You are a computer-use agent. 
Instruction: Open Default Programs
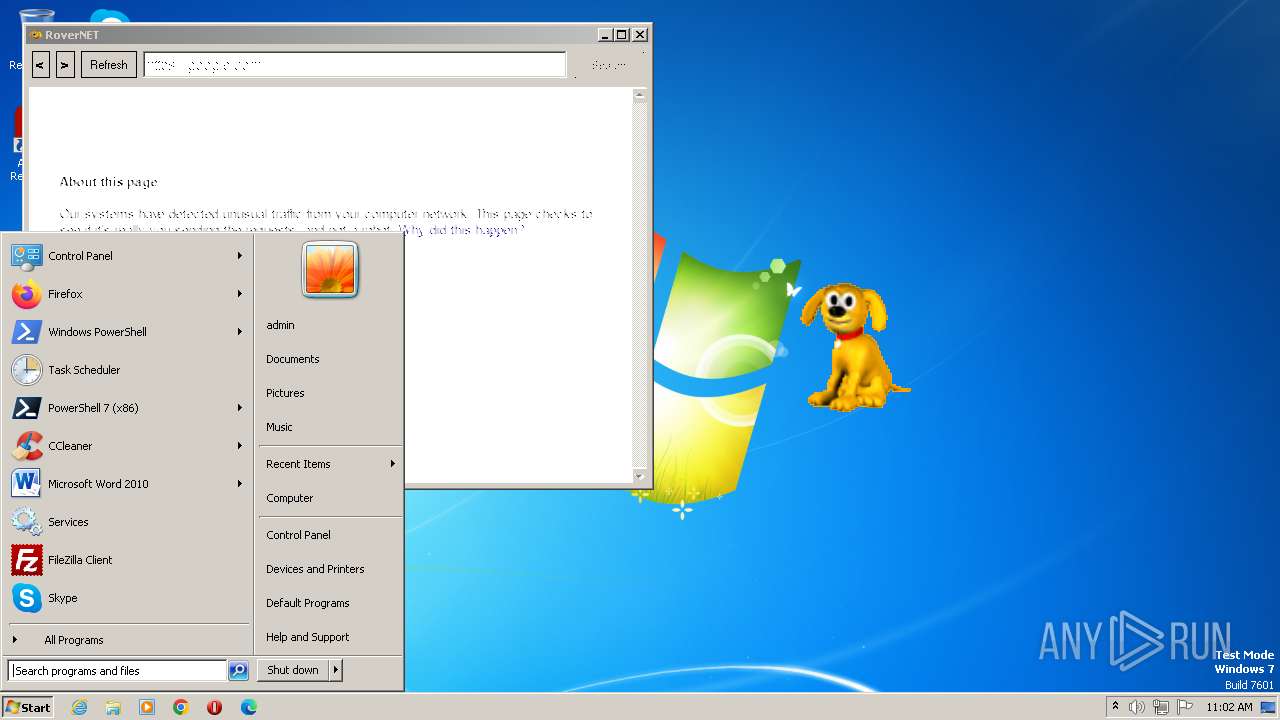tap(330, 603)
